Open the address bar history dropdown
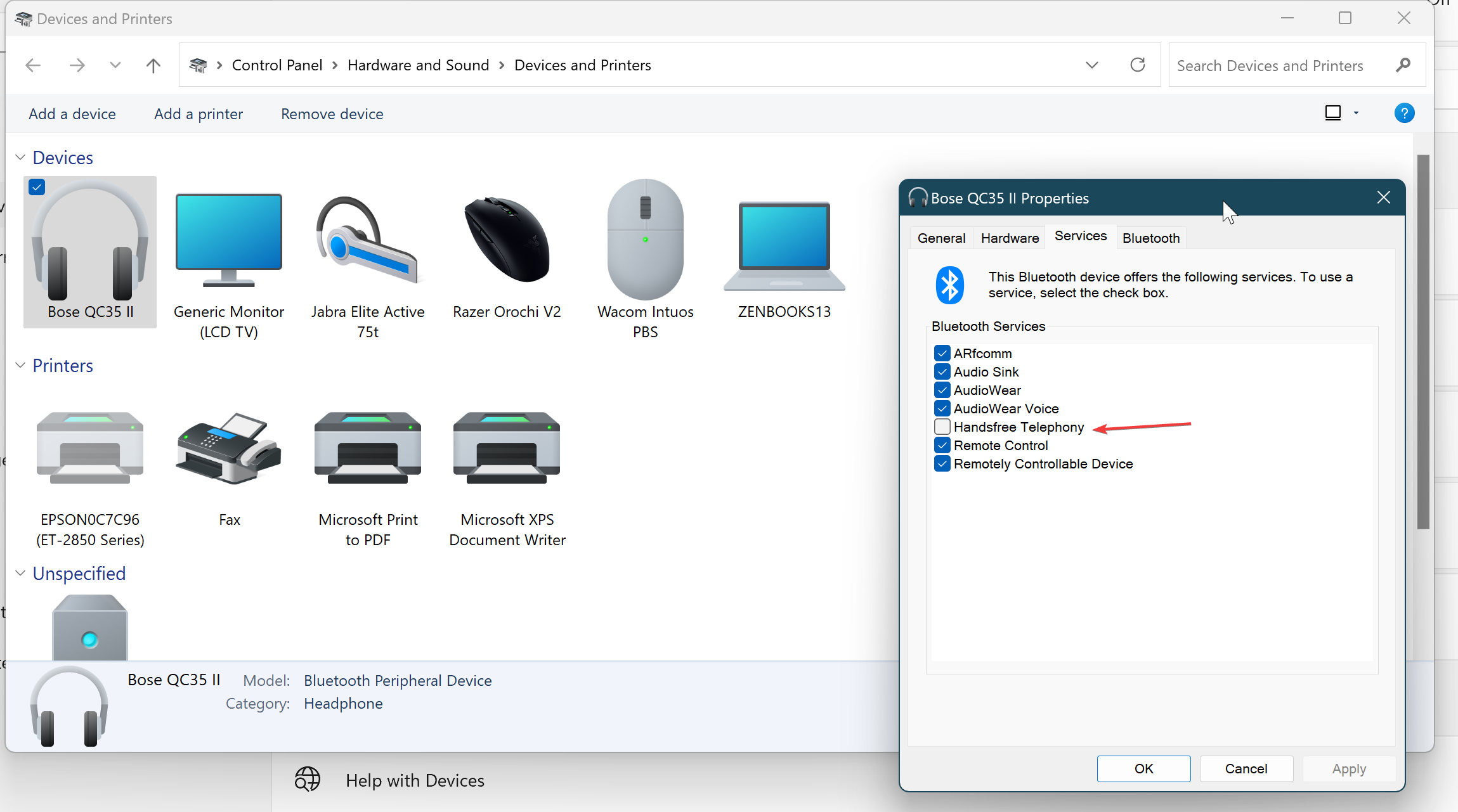This screenshot has height=812, width=1458. [1091, 65]
